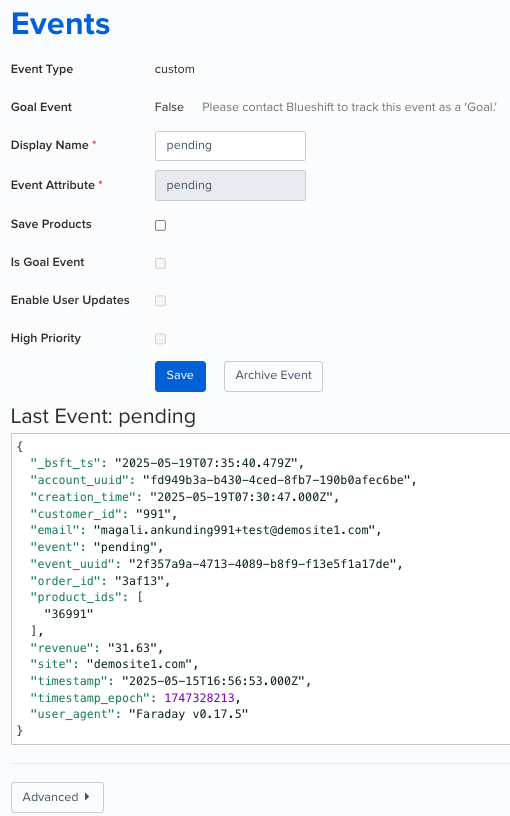Click the email address in JSON
This screenshot has width=510, height=816.
point(234,530)
